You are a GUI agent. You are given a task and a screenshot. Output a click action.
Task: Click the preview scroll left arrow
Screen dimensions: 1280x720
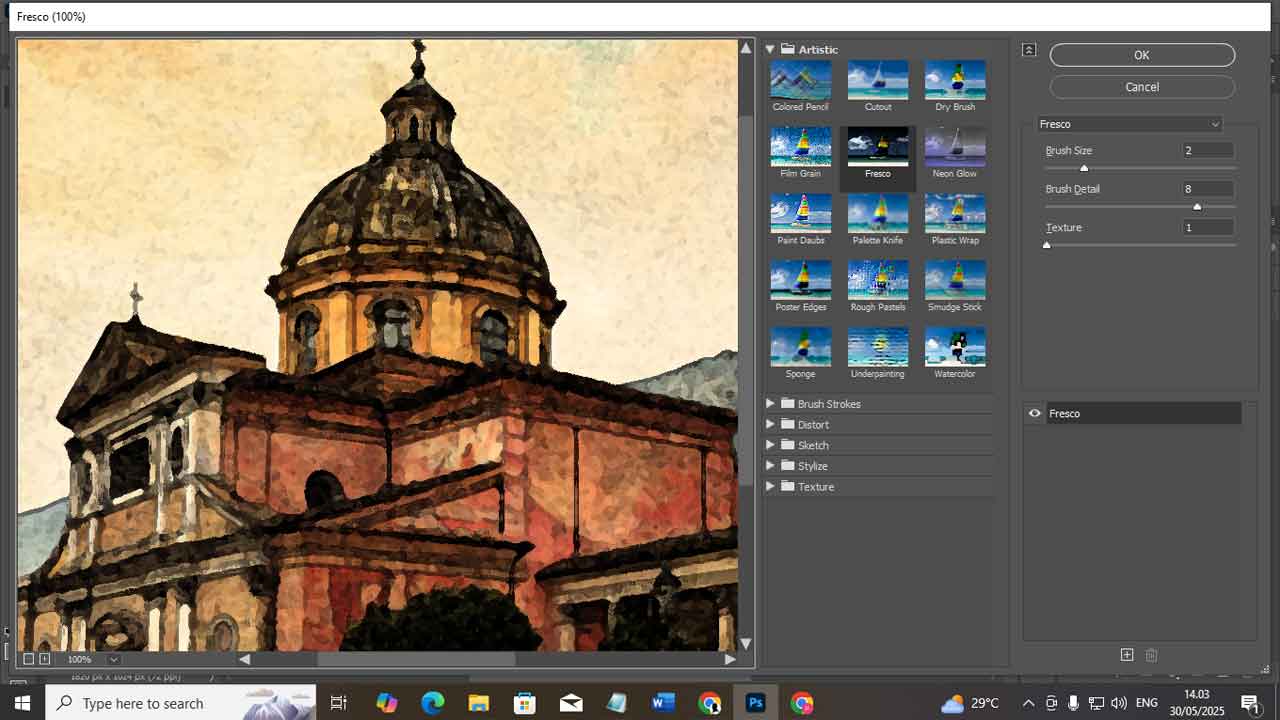pos(245,659)
